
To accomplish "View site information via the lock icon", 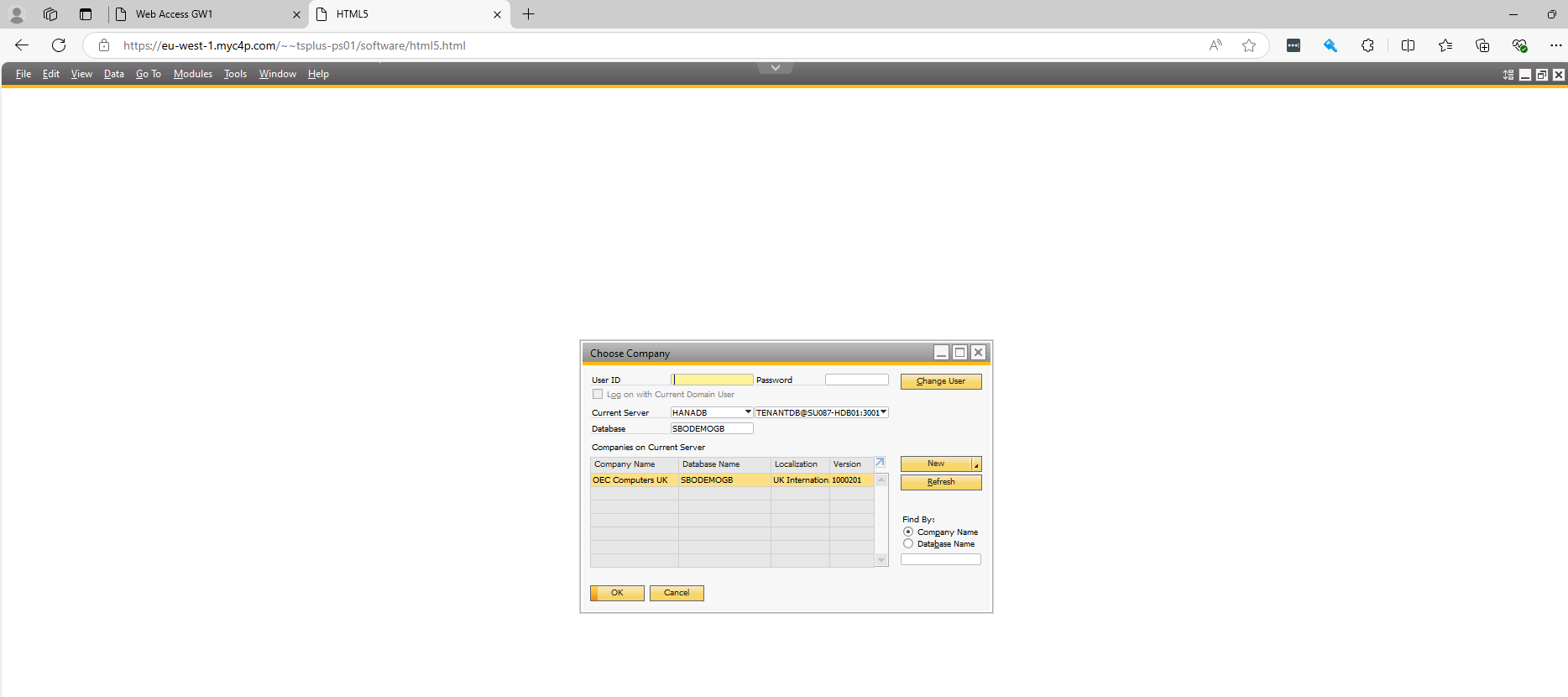I will [104, 45].
